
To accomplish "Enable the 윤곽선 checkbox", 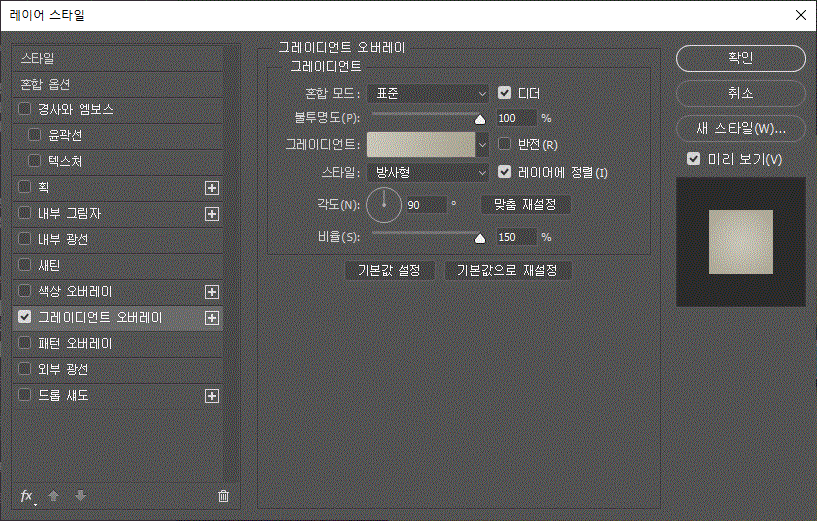I will click(34, 135).
